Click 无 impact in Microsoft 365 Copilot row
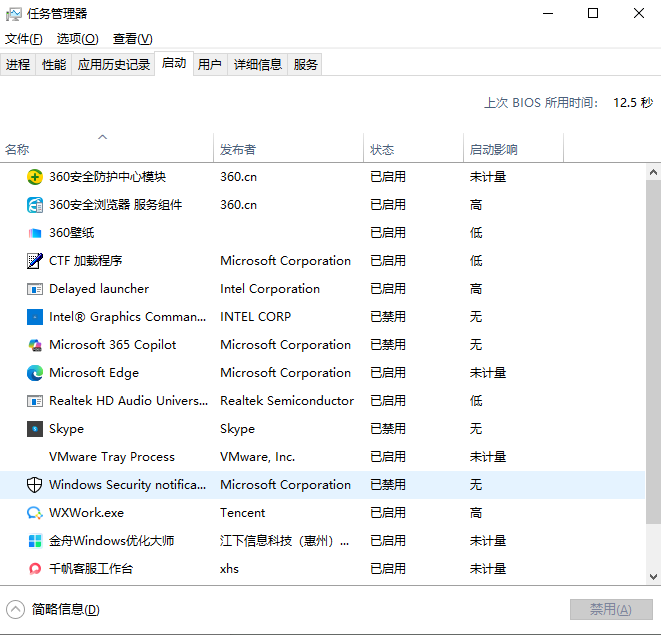The width and height of the screenshot is (661, 635). click(x=476, y=345)
